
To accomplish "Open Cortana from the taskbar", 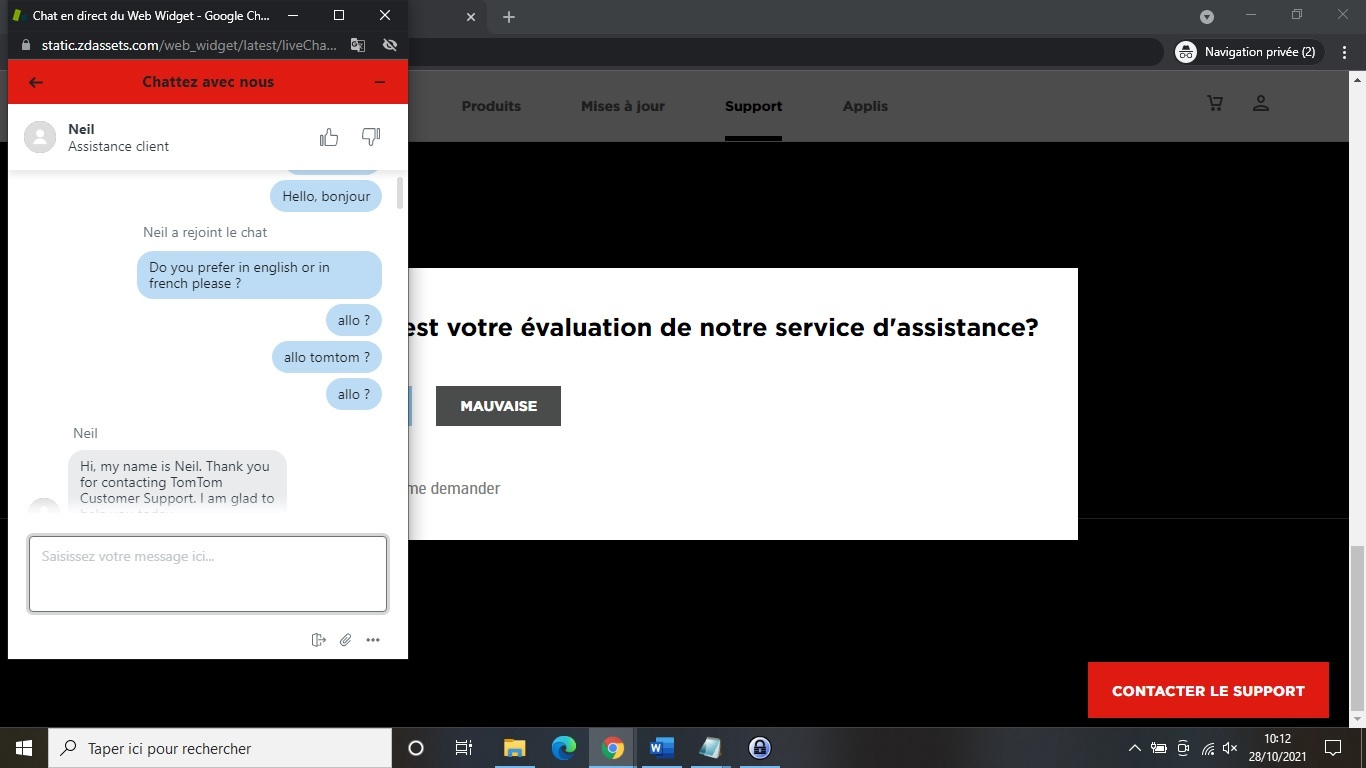I will click(416, 748).
